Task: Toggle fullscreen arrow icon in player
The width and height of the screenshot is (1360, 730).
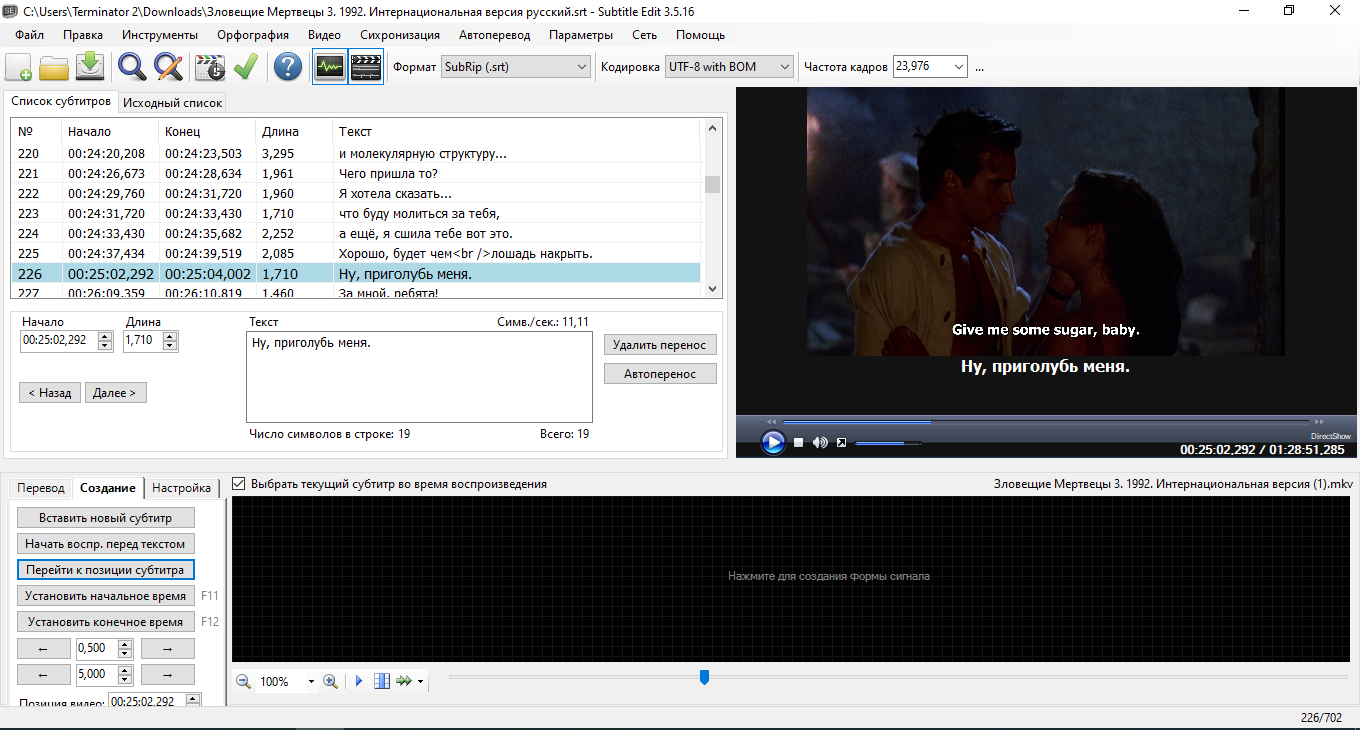Action: pos(842,442)
